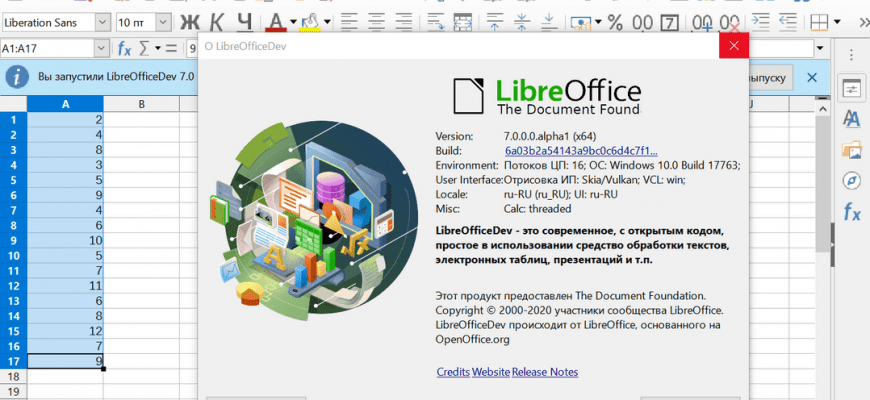Center cell text horizontally
This screenshot has height=400, width=870.
377,22
